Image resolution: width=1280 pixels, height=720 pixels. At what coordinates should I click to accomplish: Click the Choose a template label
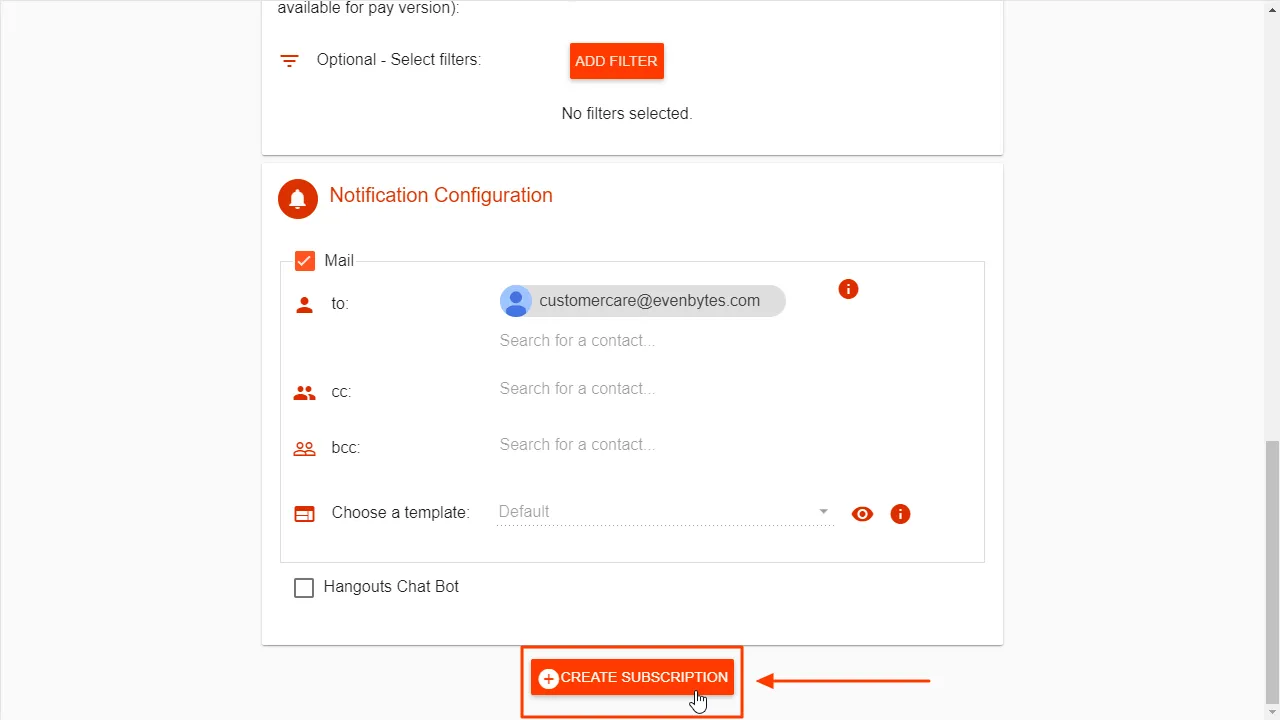tap(400, 513)
